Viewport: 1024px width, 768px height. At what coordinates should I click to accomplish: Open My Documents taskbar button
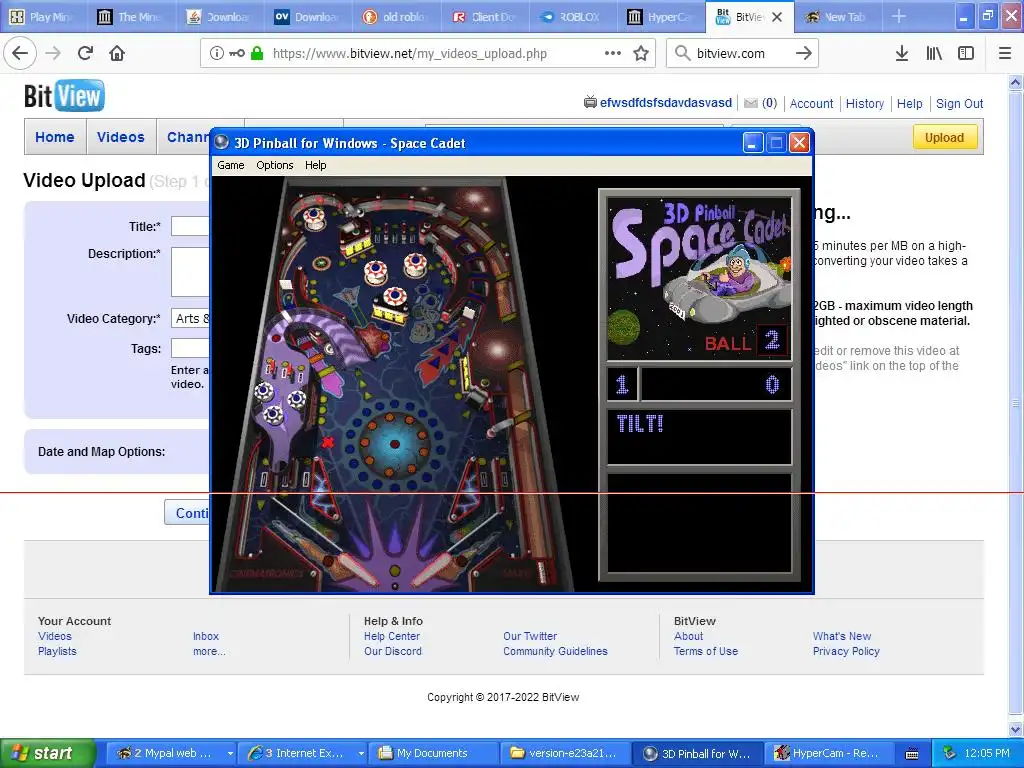click(432, 754)
